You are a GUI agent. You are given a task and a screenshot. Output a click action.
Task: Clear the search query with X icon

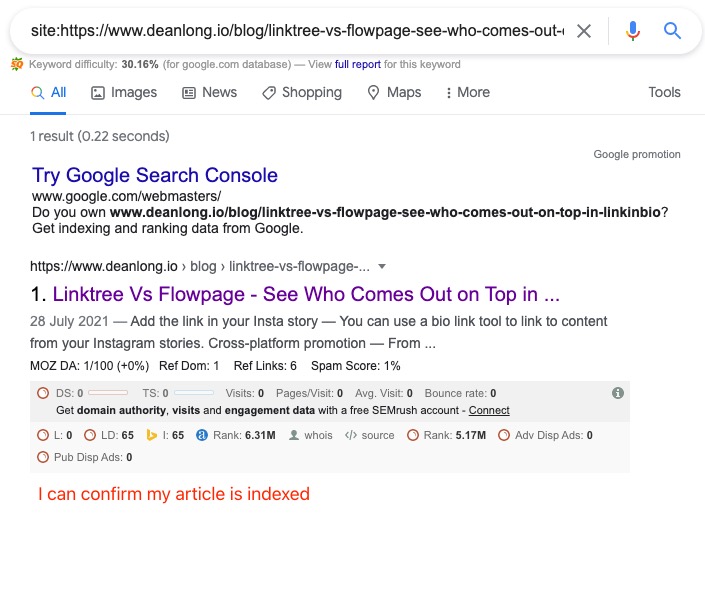(x=584, y=31)
